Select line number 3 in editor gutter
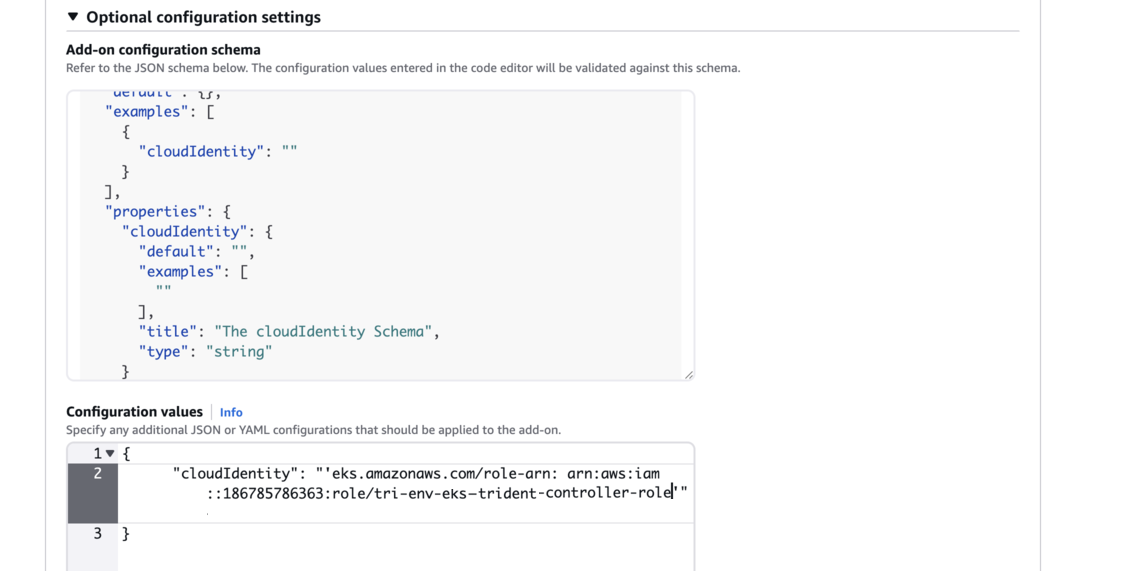The width and height of the screenshot is (1123, 571). coord(97,534)
